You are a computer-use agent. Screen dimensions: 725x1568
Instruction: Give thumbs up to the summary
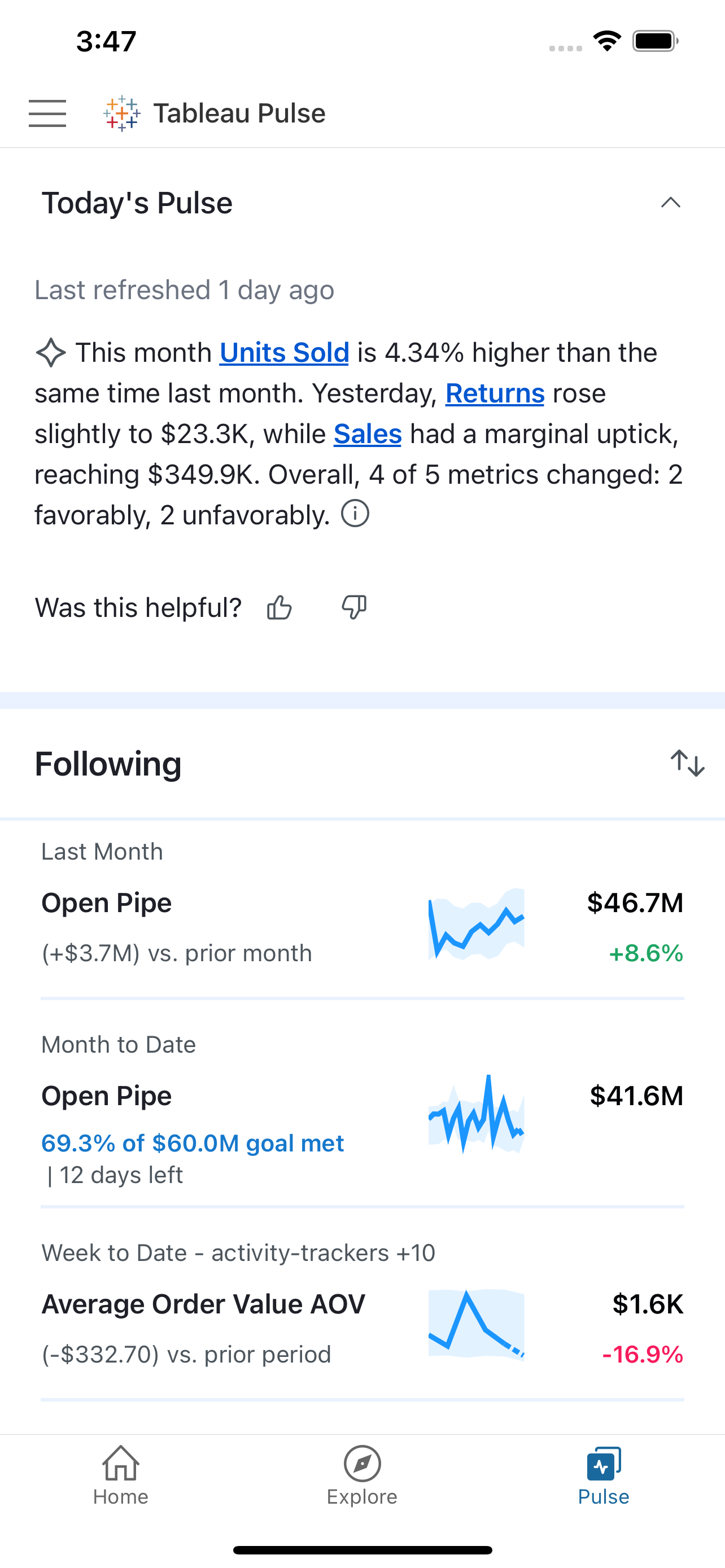[279, 607]
